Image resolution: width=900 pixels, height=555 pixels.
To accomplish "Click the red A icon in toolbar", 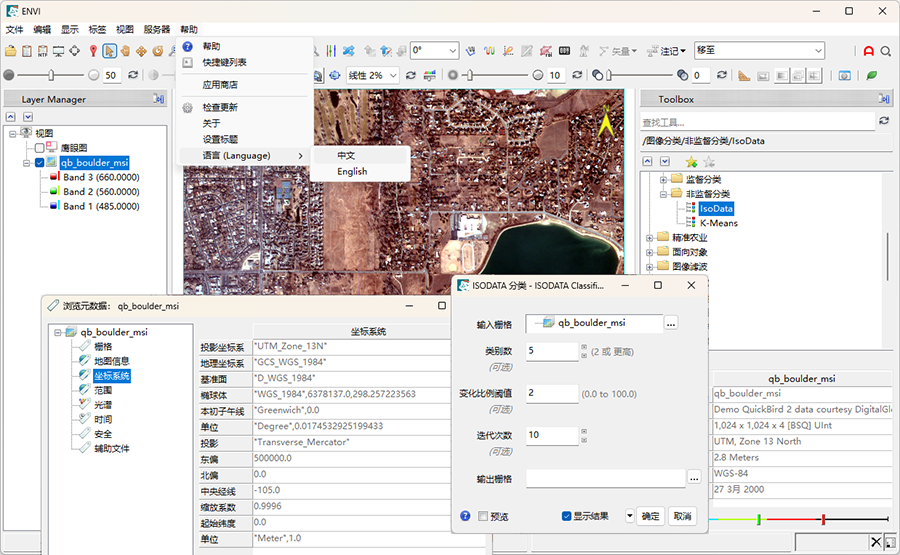I will pos(868,51).
